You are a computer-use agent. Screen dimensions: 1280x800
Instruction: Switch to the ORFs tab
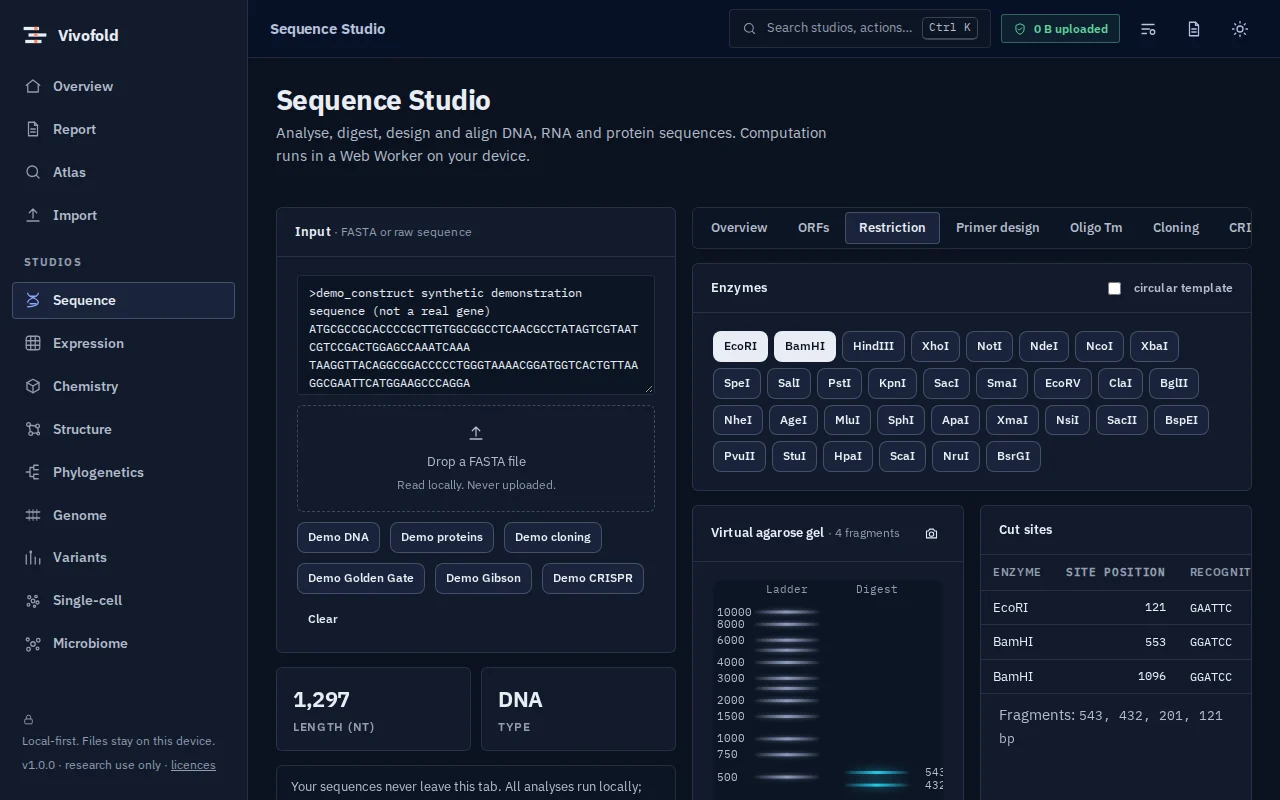(813, 228)
